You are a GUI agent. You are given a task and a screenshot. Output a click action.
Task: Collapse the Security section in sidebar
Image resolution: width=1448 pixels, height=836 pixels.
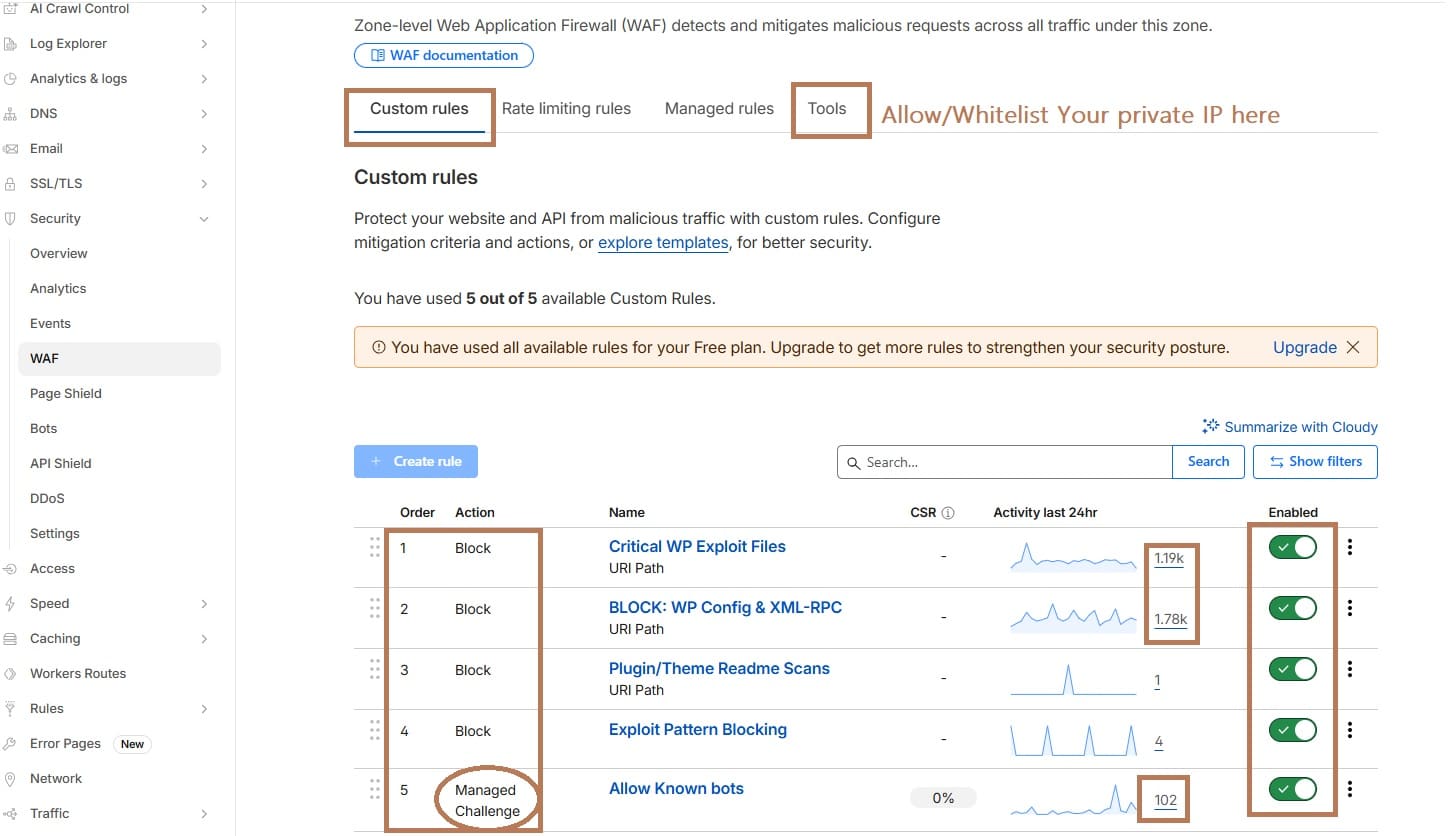pyautogui.click(x=204, y=219)
